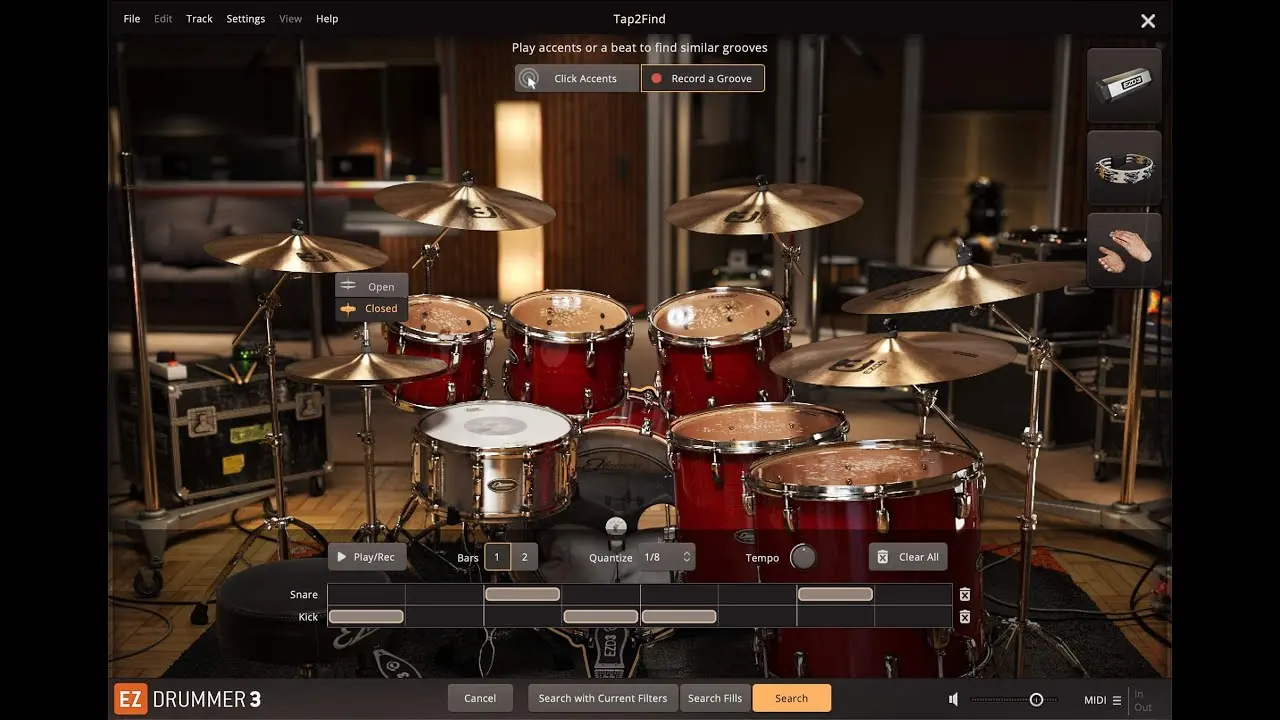Screen dimensions: 1280x720
Task: Clear the Kick row pattern
Action: pos(964,617)
